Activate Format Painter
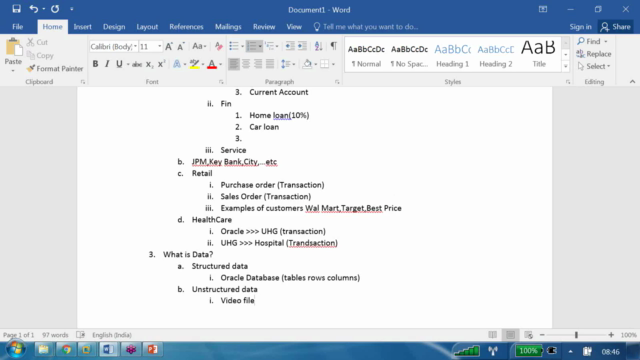Image resolution: width=640 pixels, height=360 pixels. pyautogui.click(x=55, y=69)
